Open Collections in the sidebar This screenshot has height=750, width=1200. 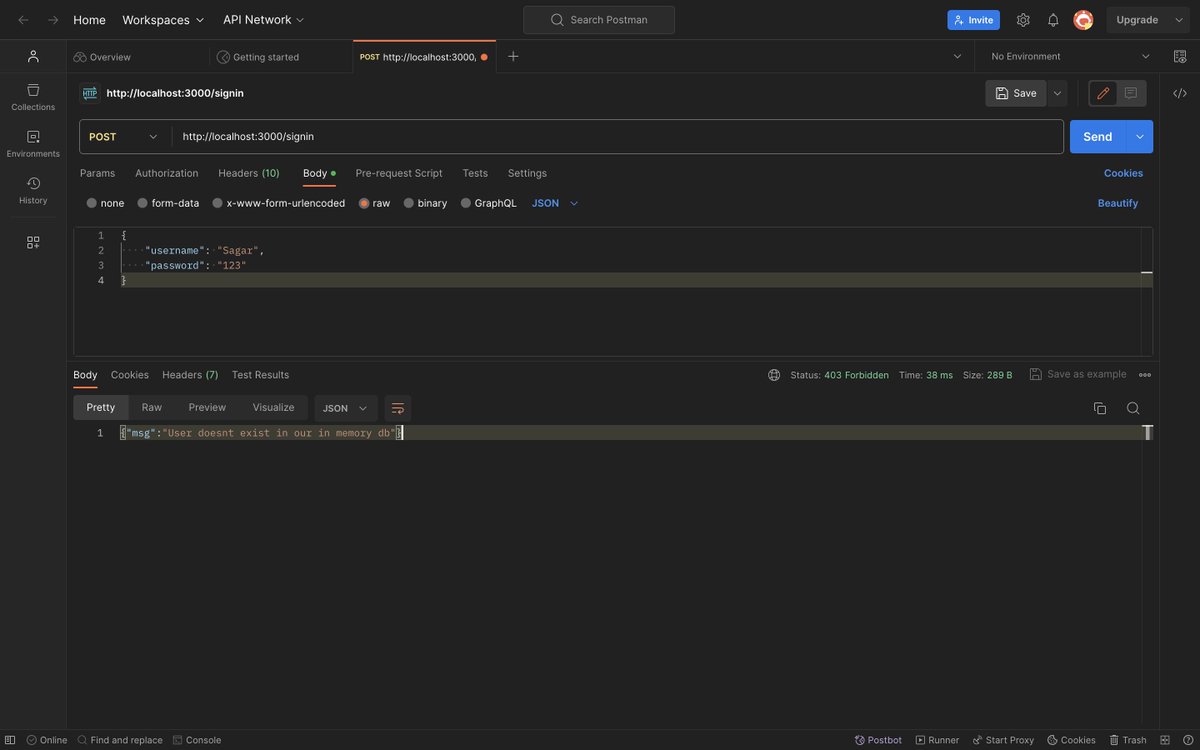click(x=33, y=97)
